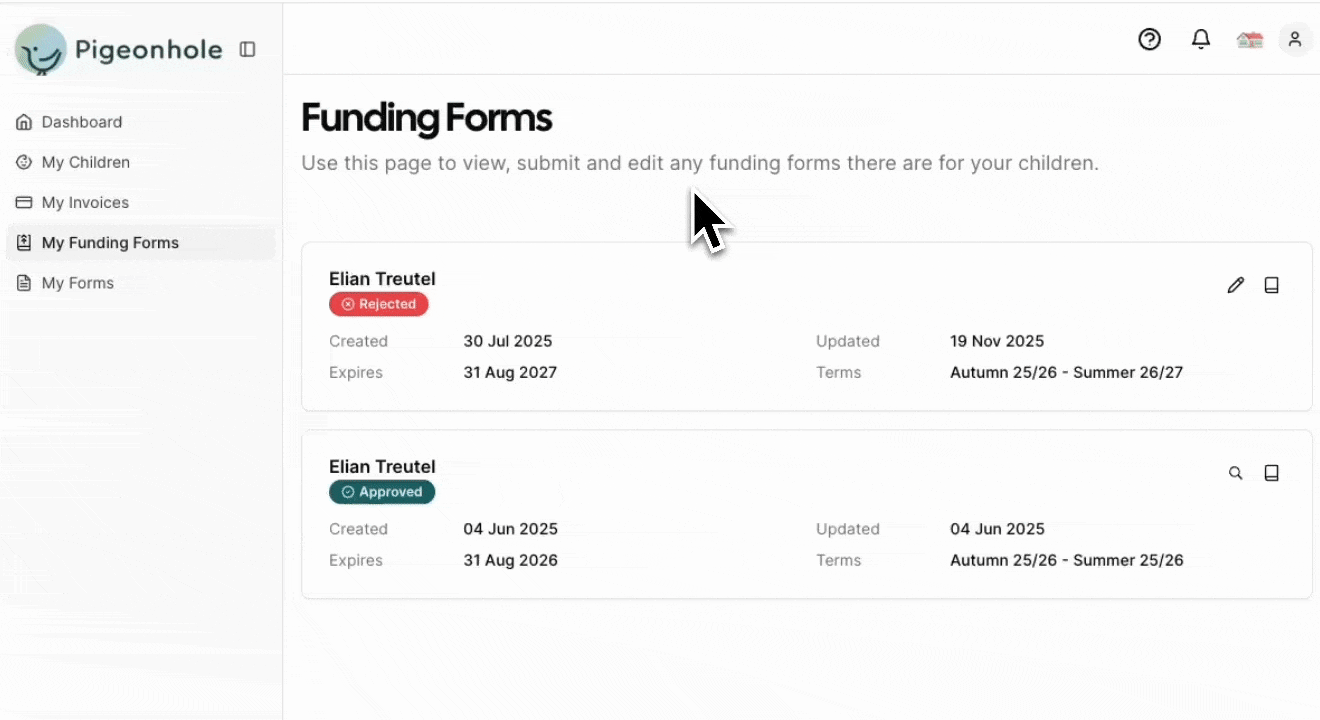Go to Dashboard in the sidebar
This screenshot has height=720, width=1320.
(x=81, y=122)
